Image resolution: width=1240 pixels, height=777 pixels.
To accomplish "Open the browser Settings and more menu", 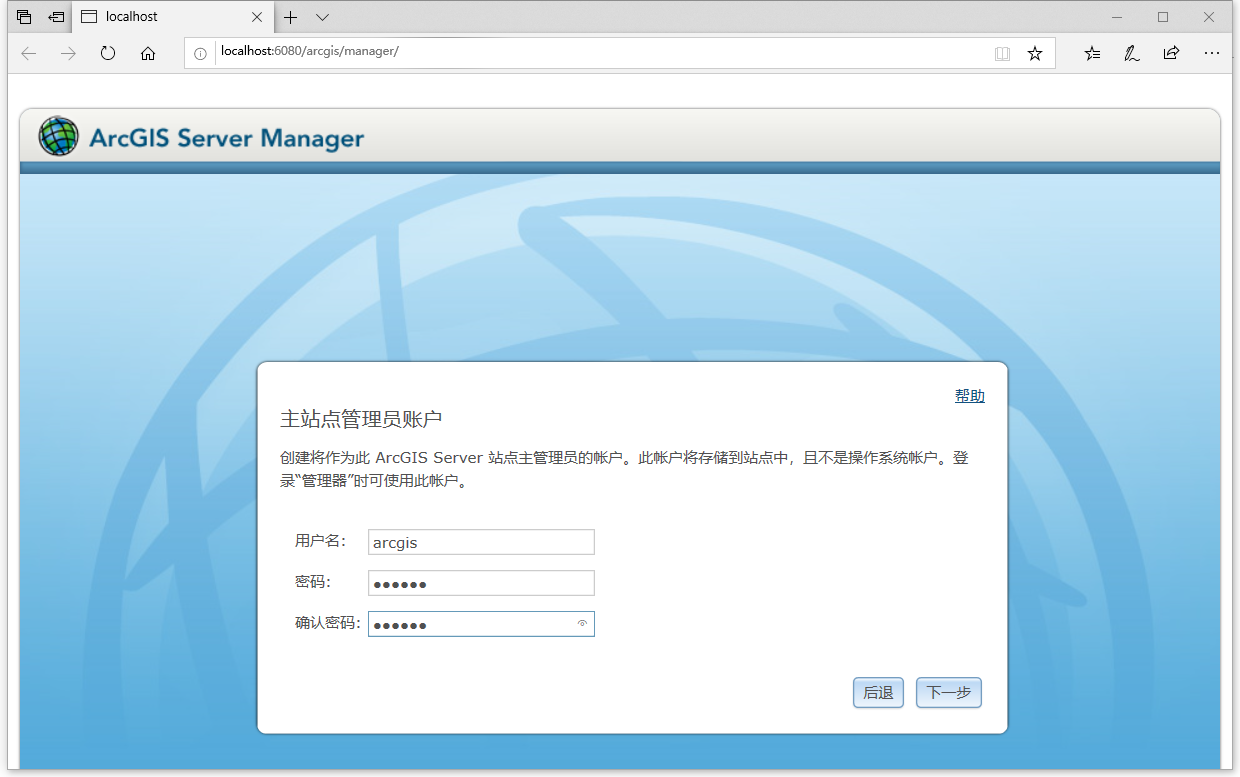I will (x=1212, y=53).
